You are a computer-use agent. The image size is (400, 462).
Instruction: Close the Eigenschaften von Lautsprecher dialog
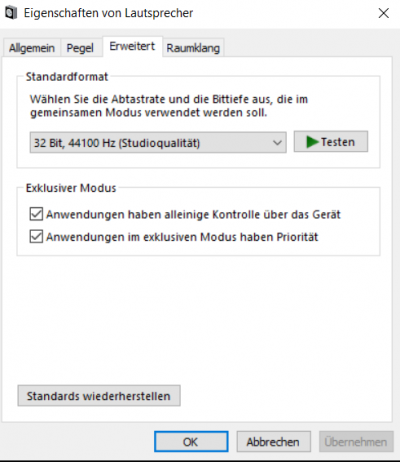(x=384, y=13)
